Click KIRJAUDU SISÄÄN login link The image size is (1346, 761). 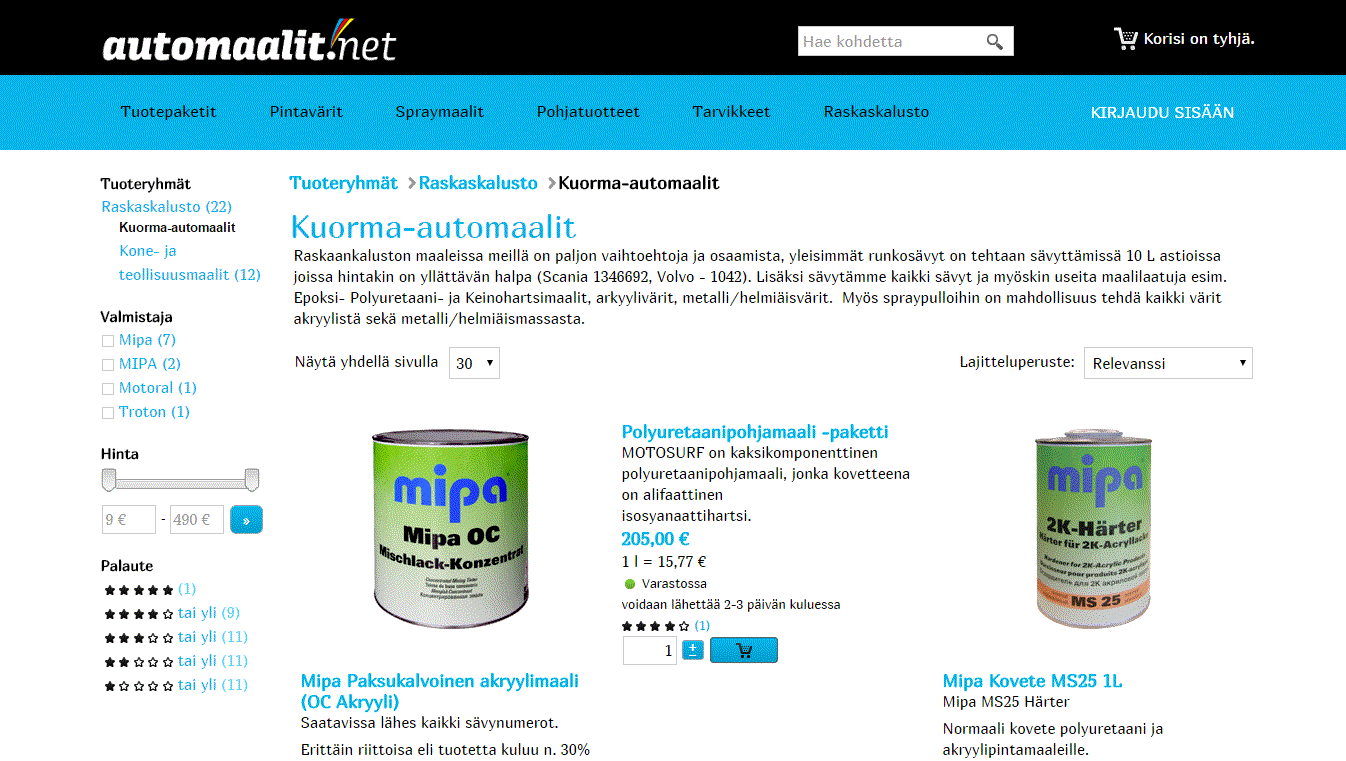(x=1162, y=112)
